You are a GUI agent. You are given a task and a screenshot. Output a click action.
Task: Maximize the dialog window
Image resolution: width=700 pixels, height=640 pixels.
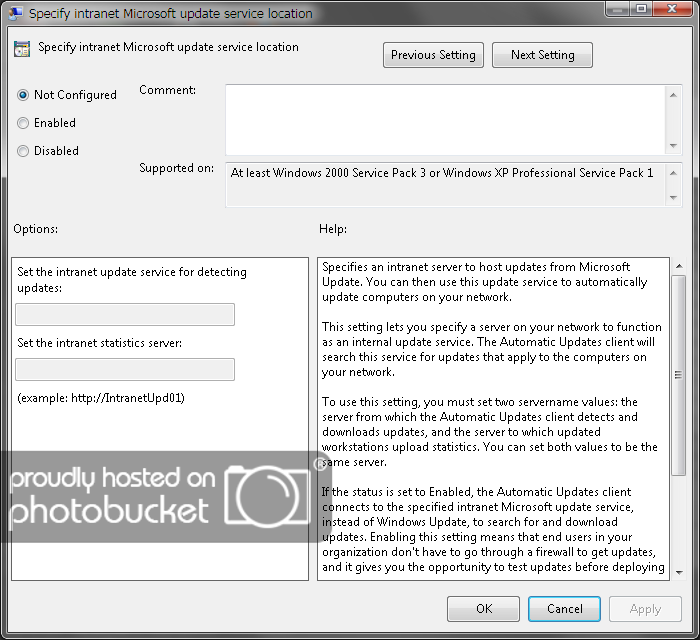tap(642, 9)
